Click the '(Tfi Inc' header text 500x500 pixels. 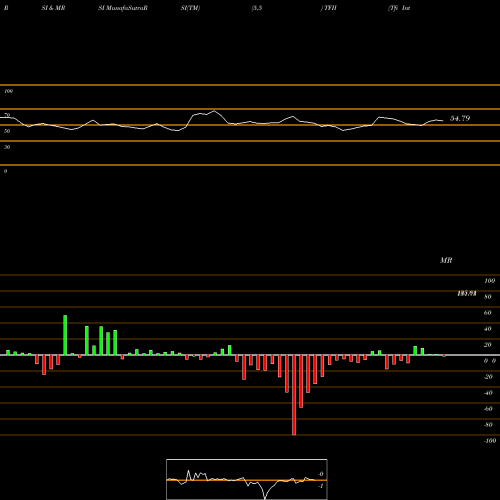[399, 8]
